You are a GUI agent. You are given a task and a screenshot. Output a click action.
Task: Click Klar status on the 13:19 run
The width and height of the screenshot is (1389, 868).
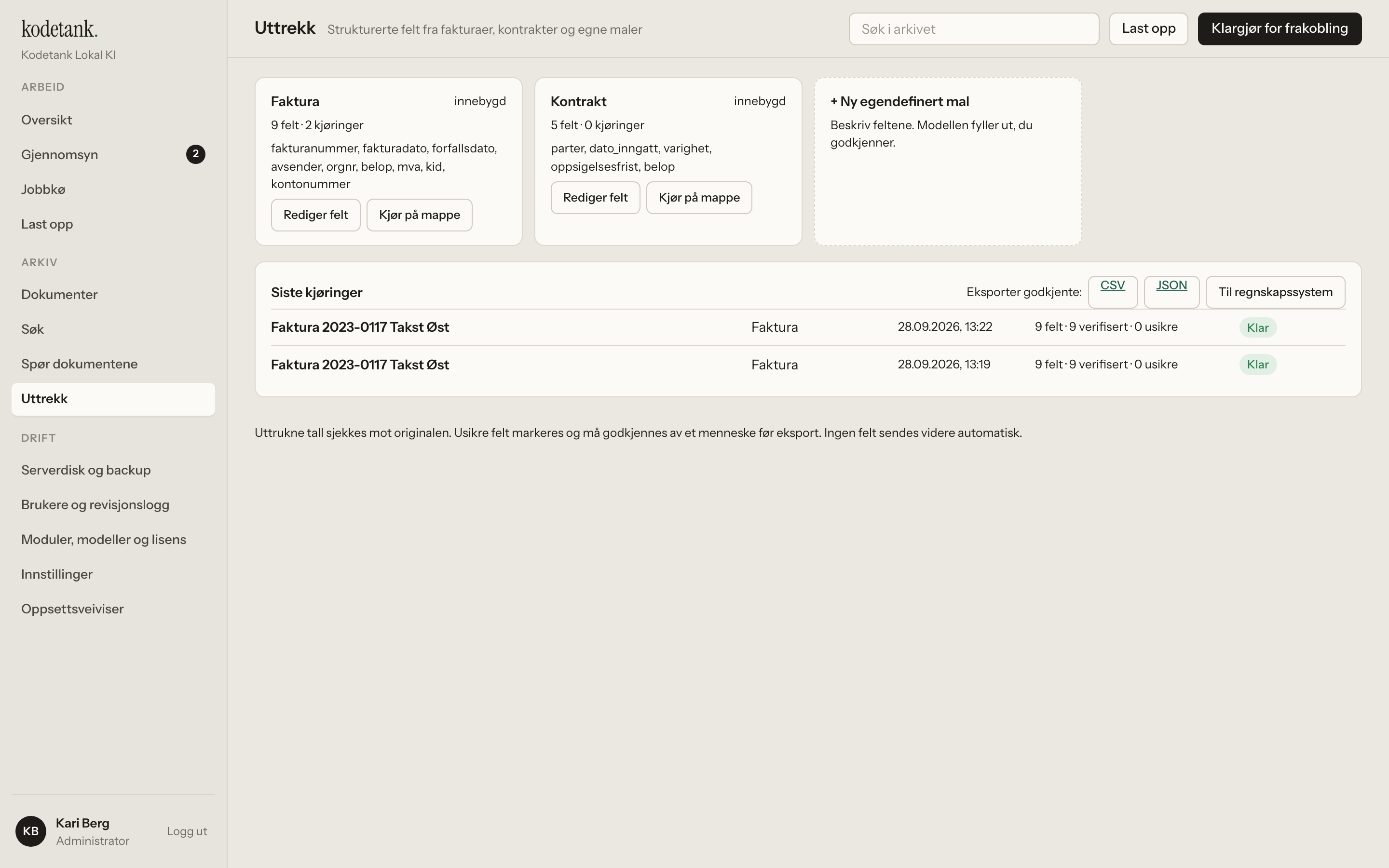click(x=1257, y=365)
